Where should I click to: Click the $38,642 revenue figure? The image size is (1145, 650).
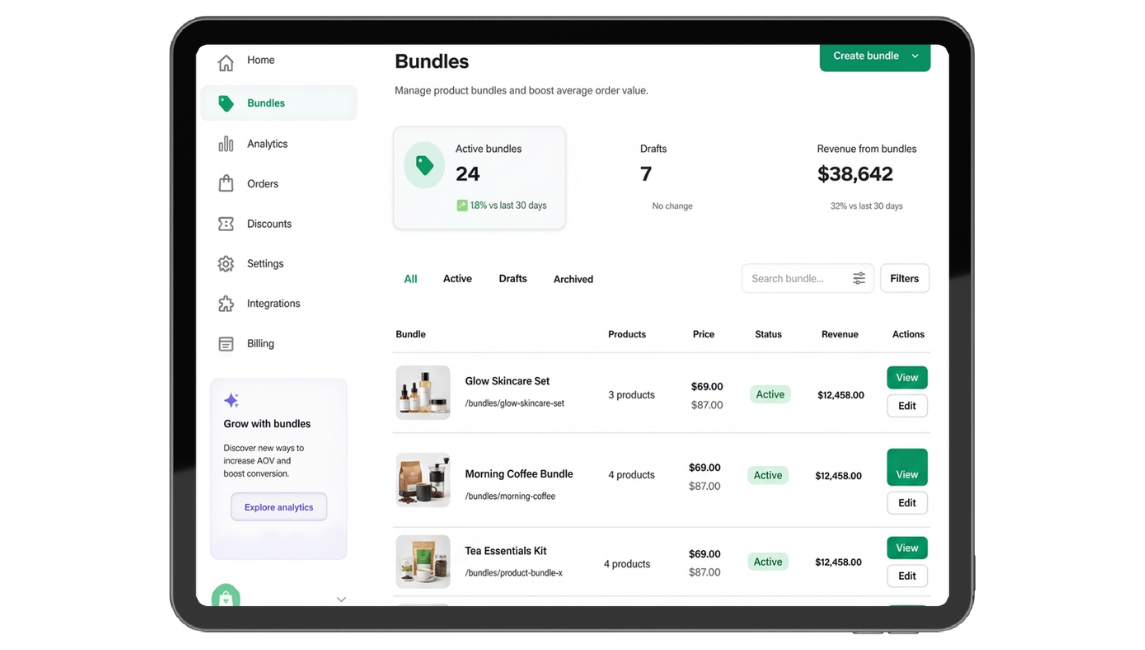(x=855, y=174)
